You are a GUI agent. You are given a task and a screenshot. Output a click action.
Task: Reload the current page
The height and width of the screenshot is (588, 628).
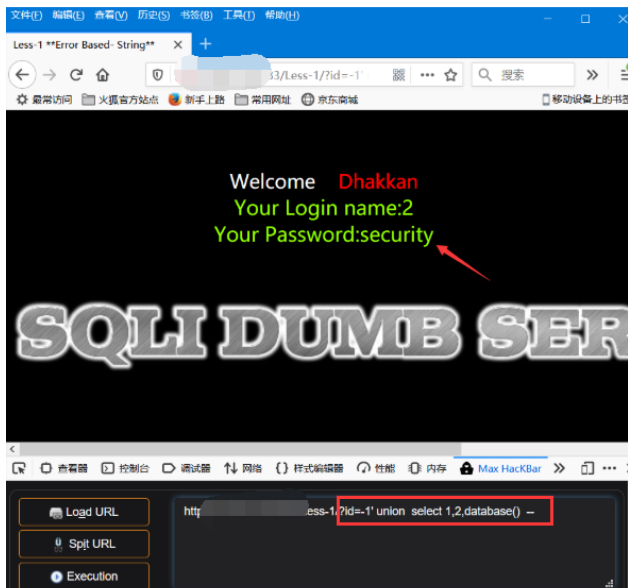pos(76,75)
